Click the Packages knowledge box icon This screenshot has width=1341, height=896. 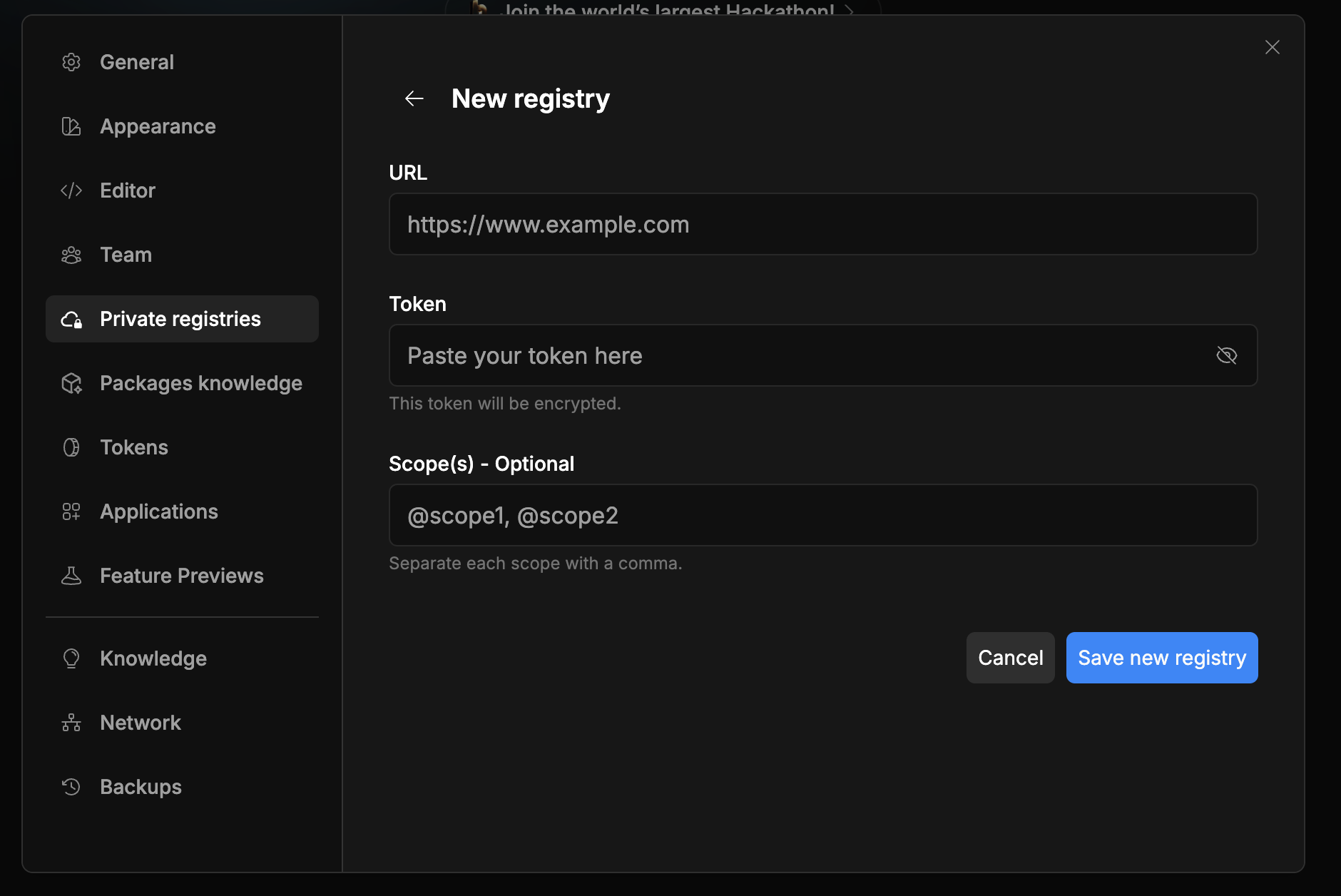pos(72,383)
